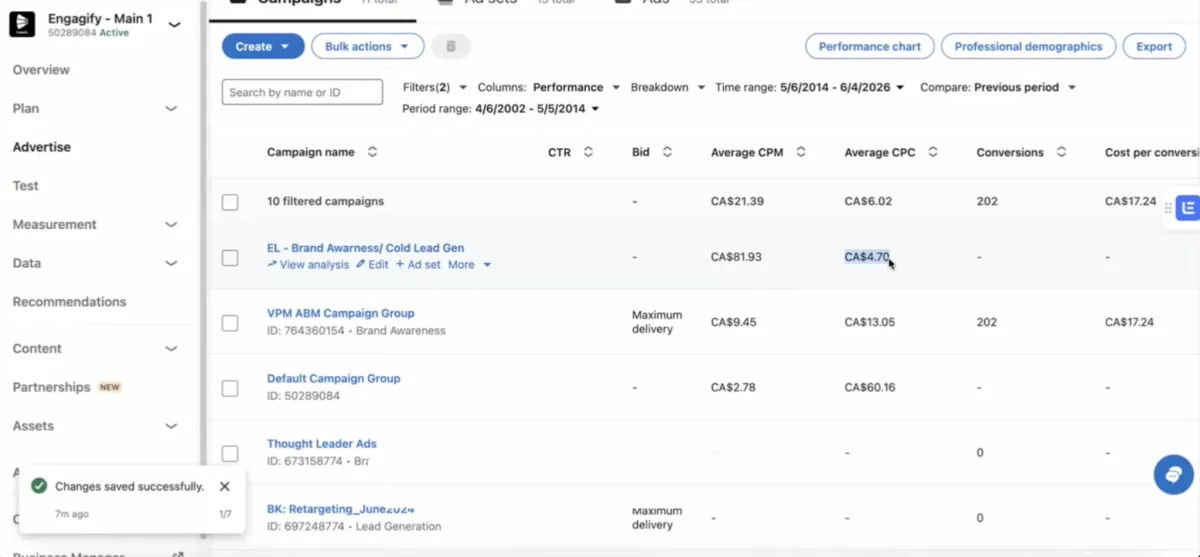The image size is (1200, 557).
Task: Check the Thought Leader Ads checkbox
Action: click(230, 454)
